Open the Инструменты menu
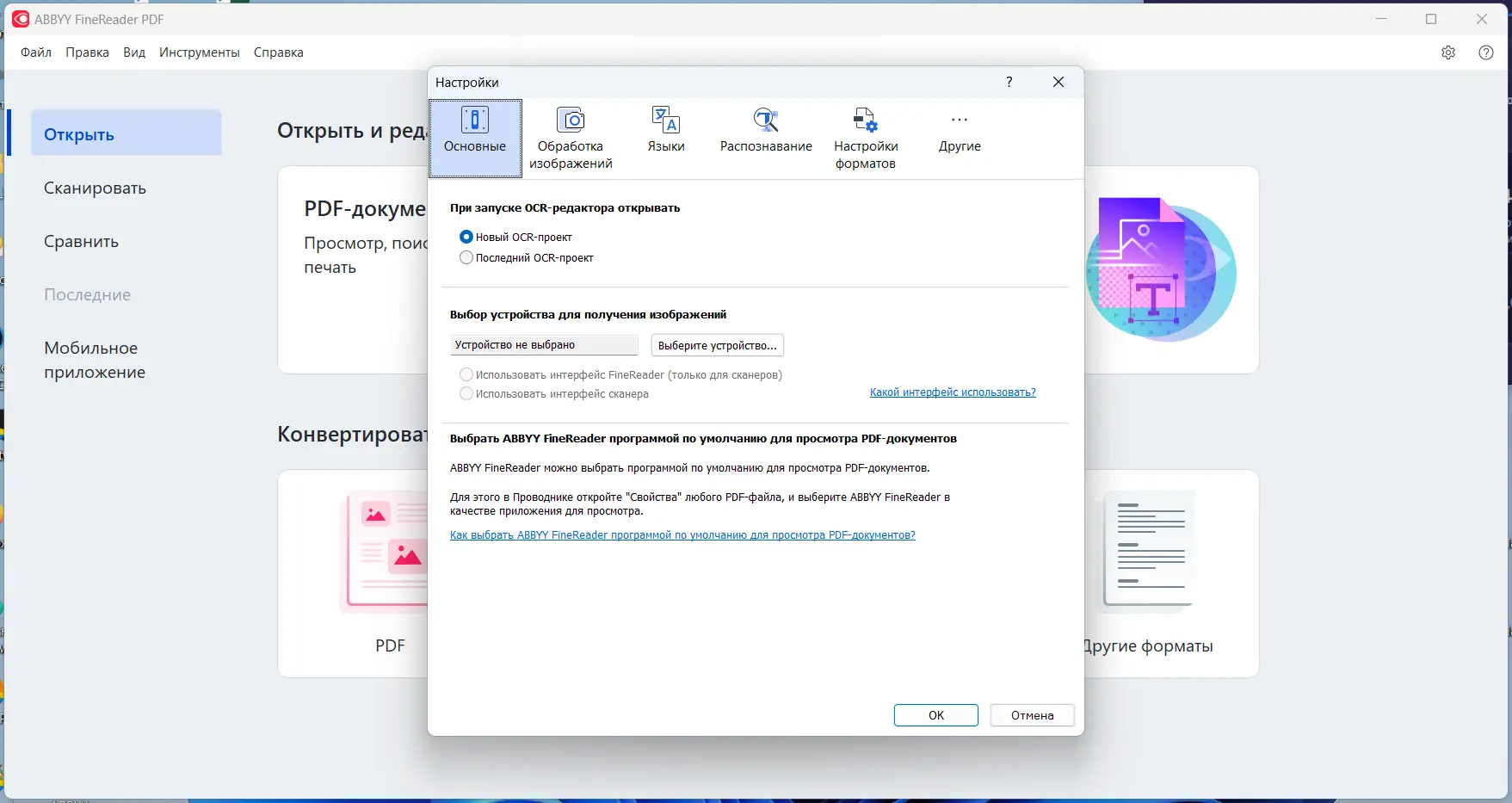Image resolution: width=1512 pixels, height=803 pixels. point(200,53)
